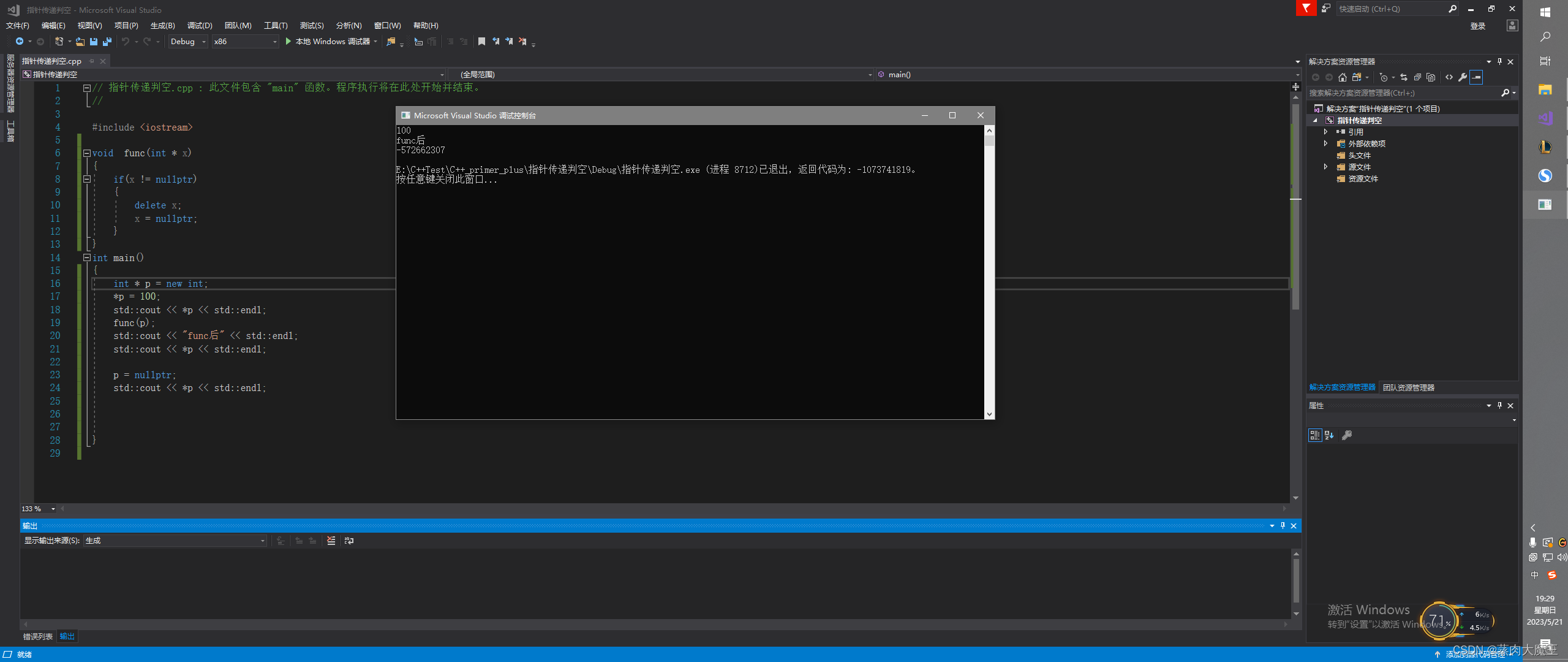Toggle word wrap icon in Output panel

349,541
